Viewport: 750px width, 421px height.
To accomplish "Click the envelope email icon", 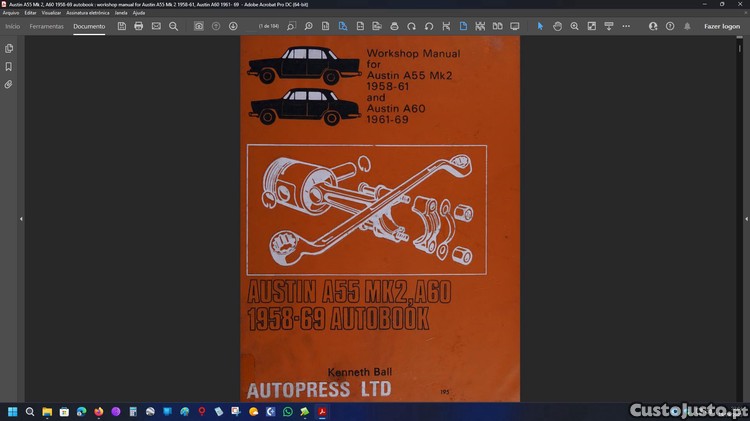I will [156, 26].
